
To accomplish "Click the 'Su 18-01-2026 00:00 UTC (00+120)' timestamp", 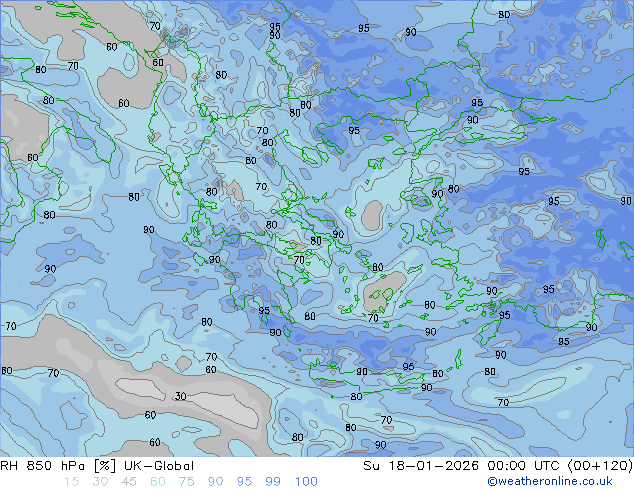I will [498, 466].
